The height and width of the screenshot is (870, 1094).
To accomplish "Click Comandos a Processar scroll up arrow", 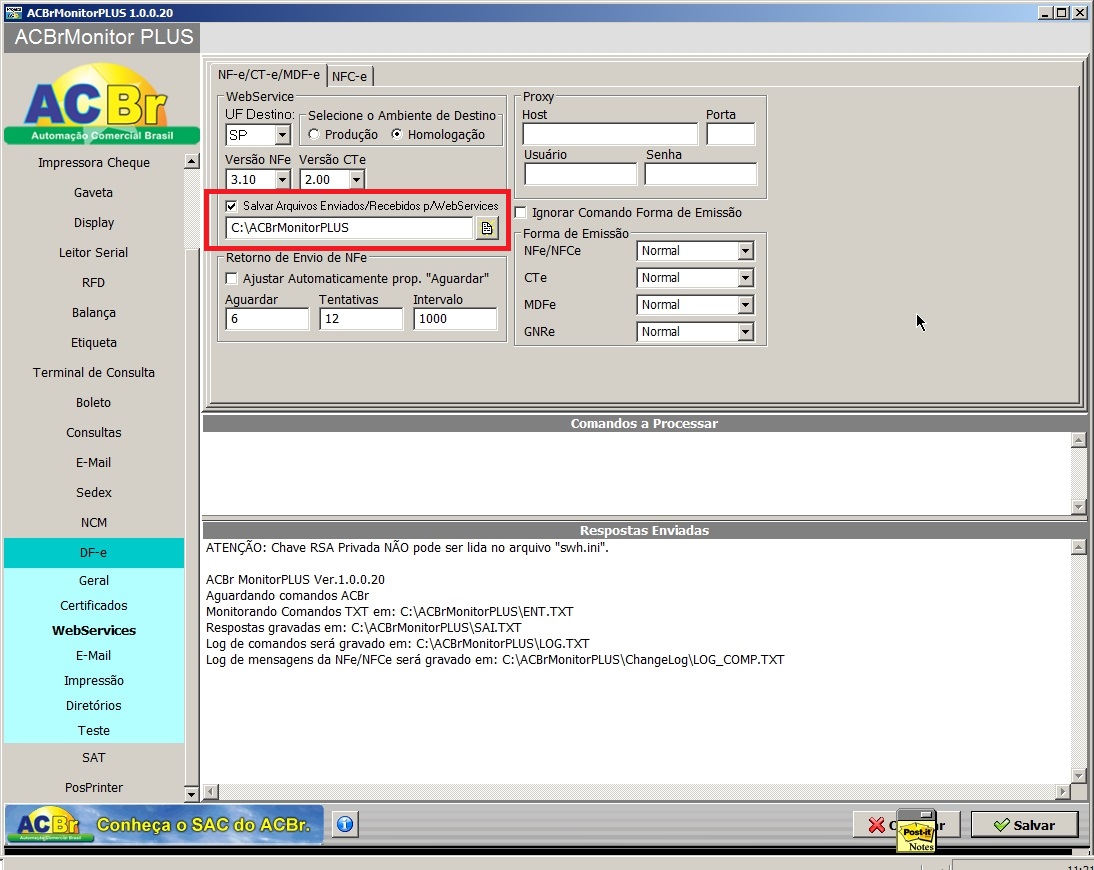I will coord(1079,440).
